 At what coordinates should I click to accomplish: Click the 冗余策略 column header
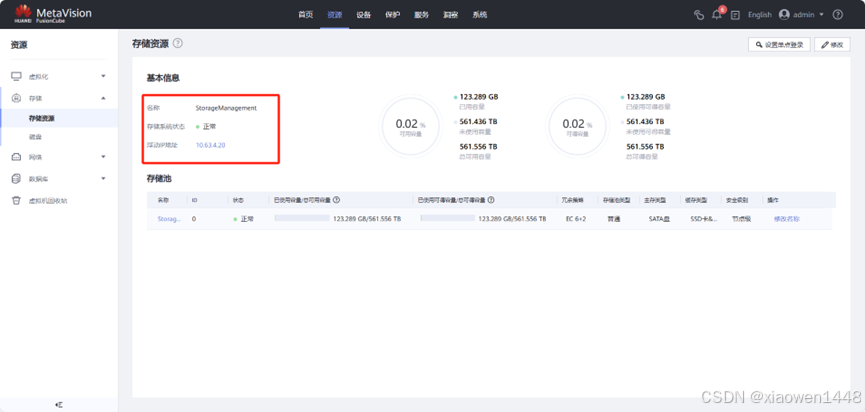point(573,200)
